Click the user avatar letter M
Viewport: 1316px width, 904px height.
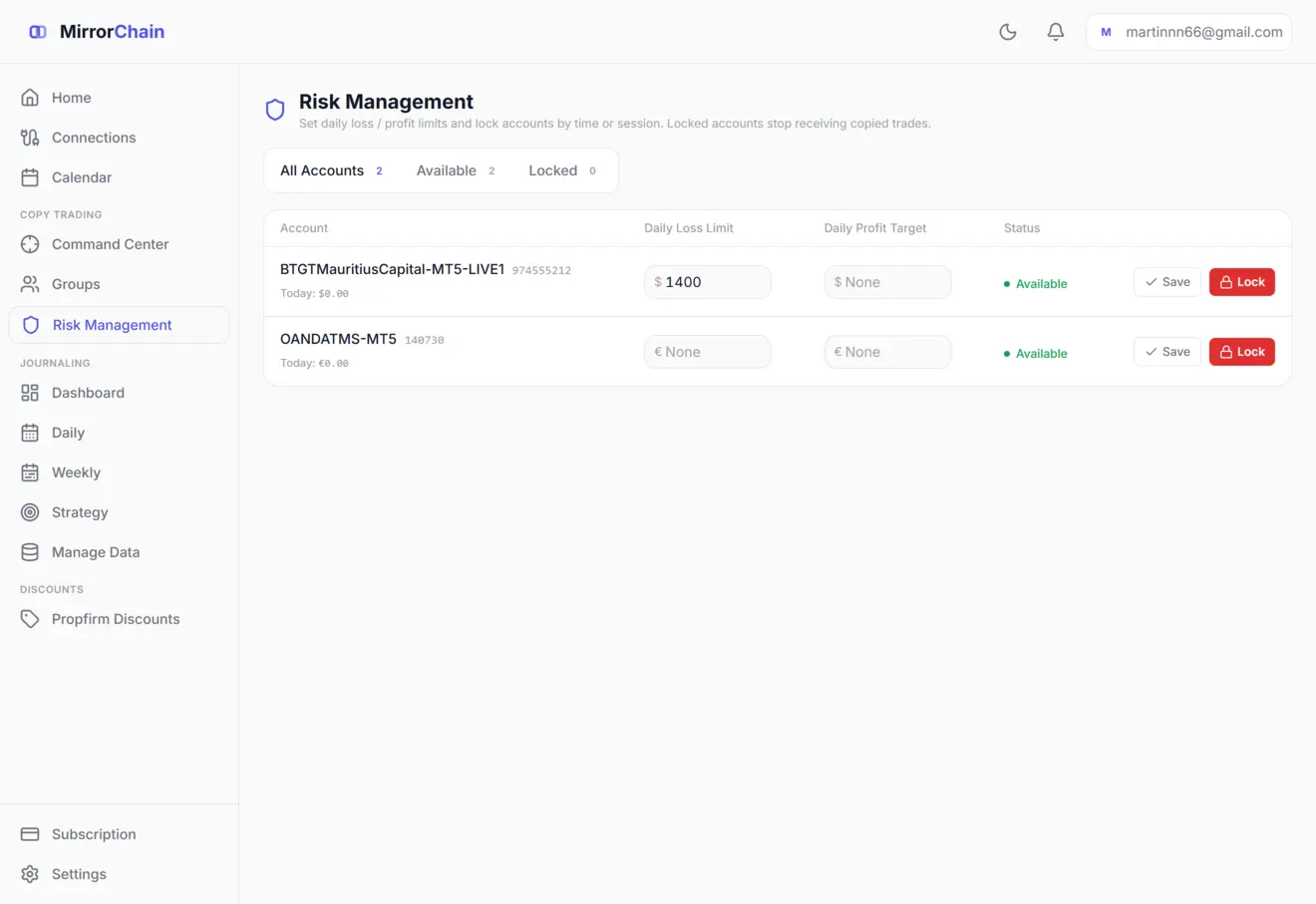[x=1106, y=32]
